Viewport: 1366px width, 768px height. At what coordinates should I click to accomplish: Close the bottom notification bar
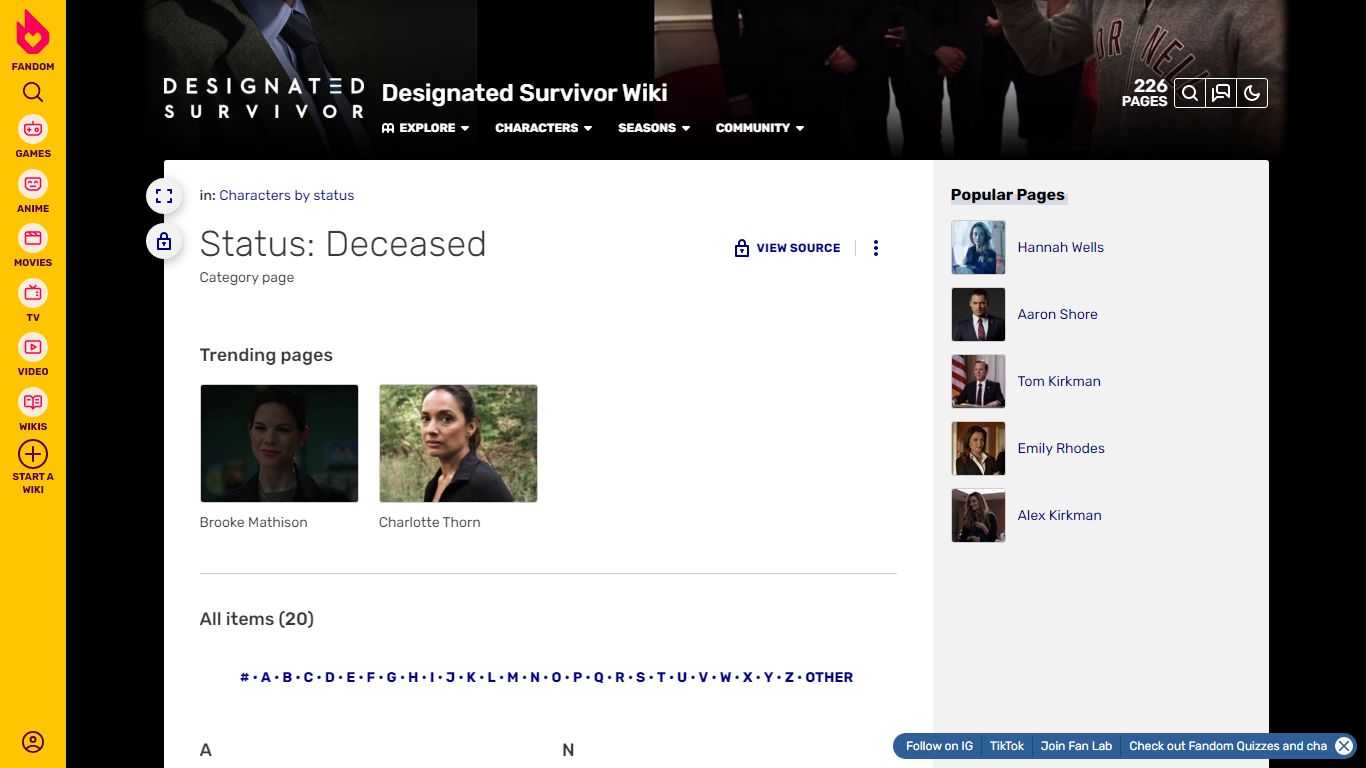pos(1344,746)
